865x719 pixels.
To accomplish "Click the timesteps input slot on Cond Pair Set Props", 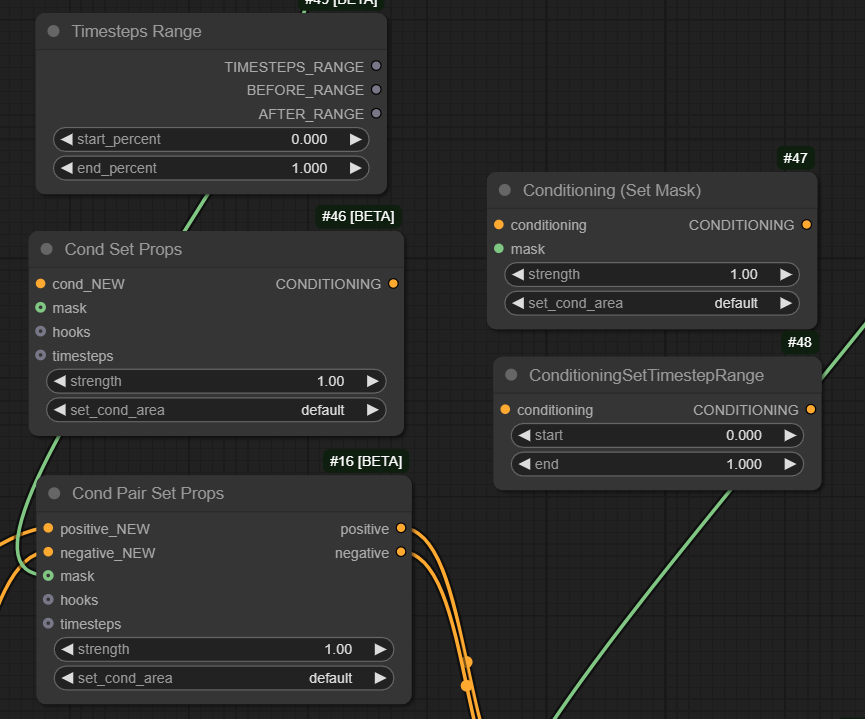I will click(48, 623).
